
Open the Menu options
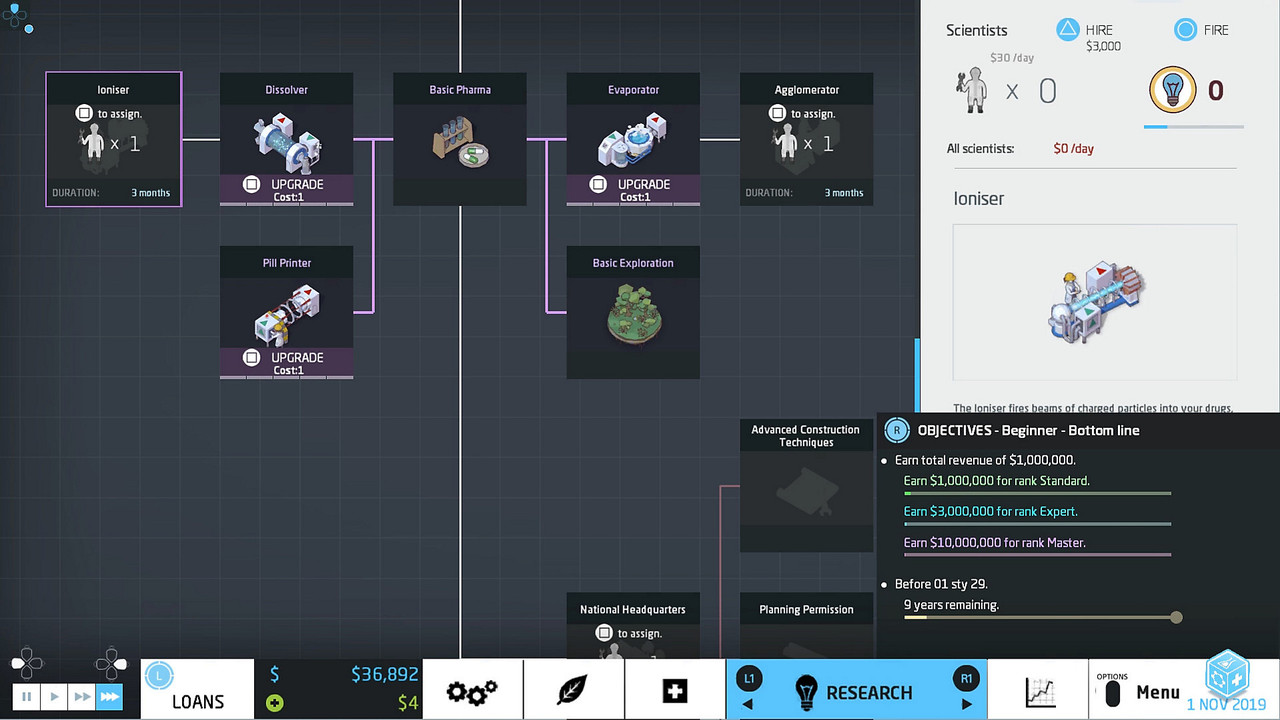point(1140,692)
